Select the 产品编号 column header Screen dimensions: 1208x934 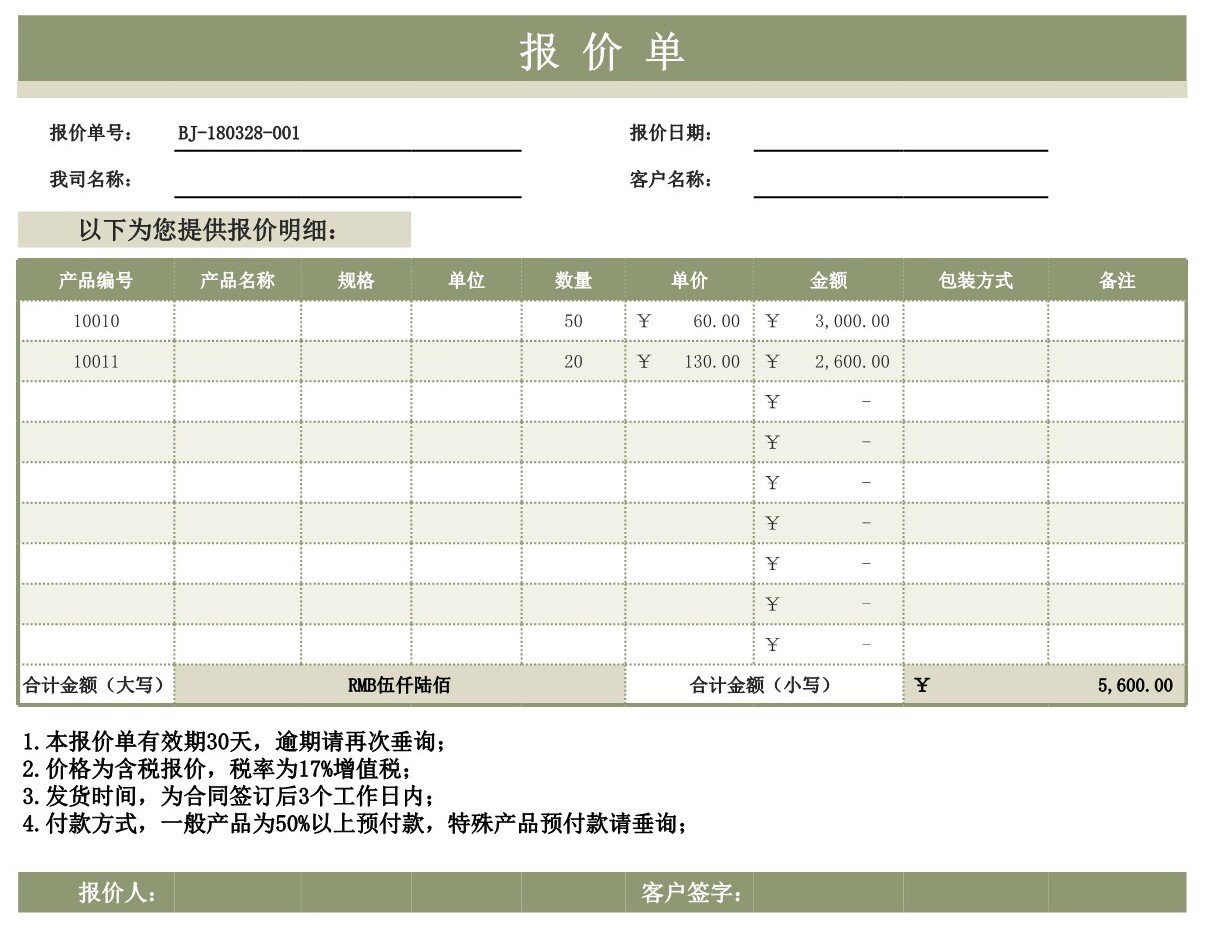(96, 281)
